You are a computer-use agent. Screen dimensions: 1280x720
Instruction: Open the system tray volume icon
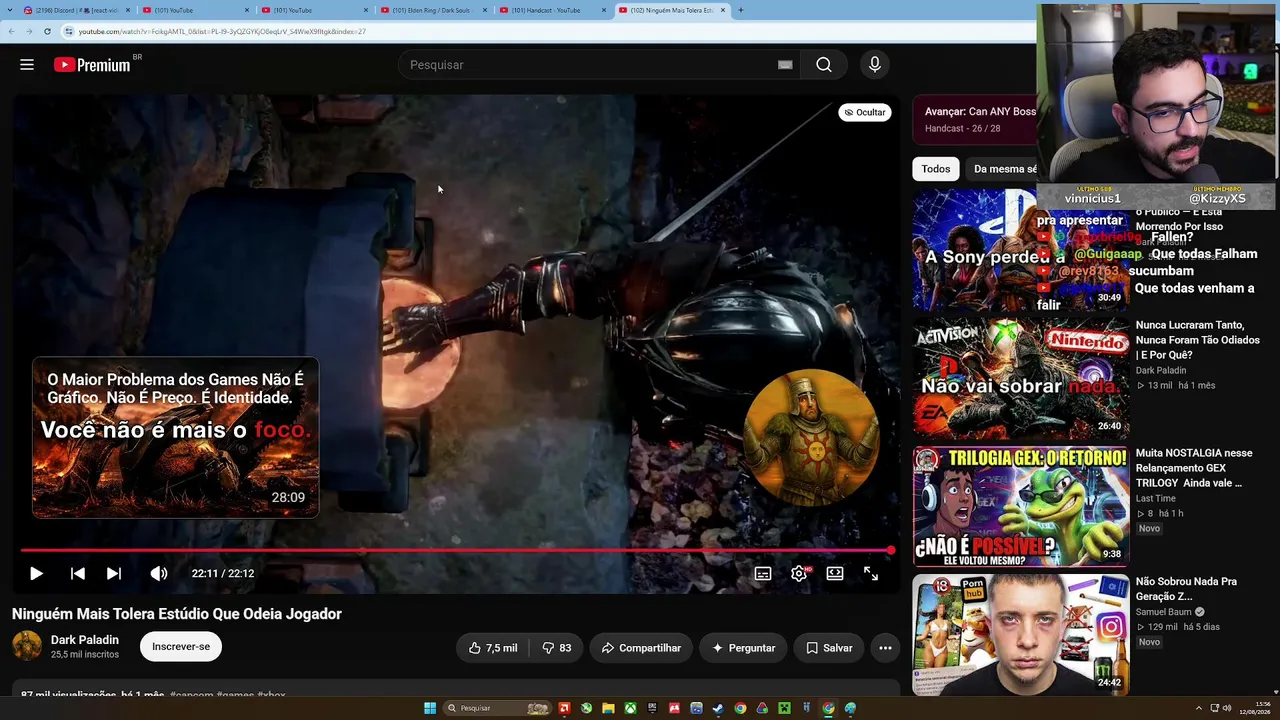pos(1228,708)
